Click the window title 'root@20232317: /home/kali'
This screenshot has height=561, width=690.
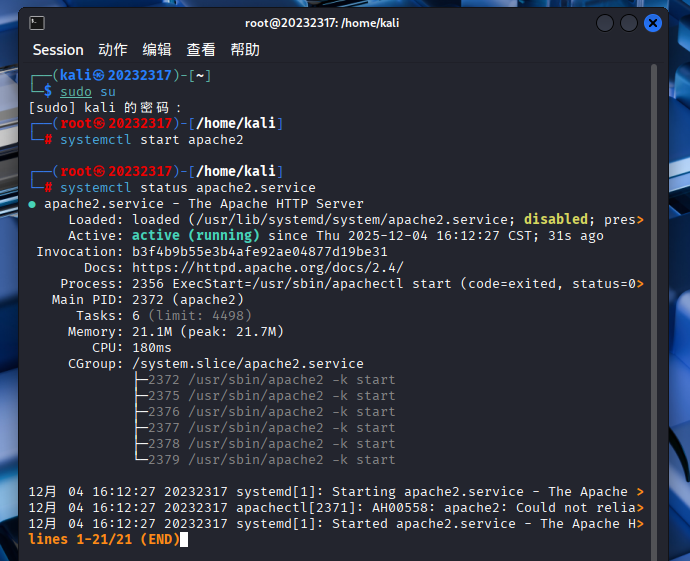[x=322, y=23]
